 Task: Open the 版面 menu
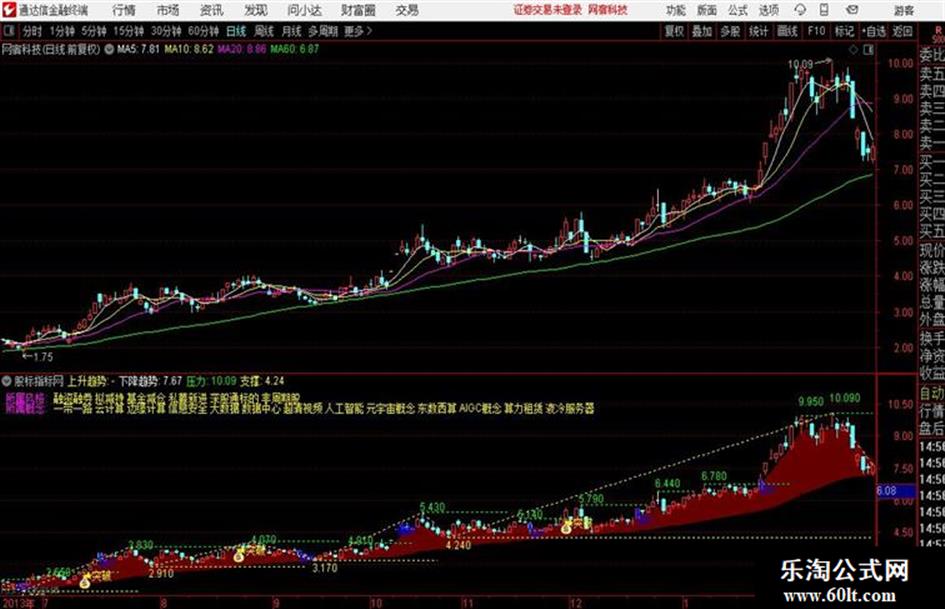(x=707, y=10)
